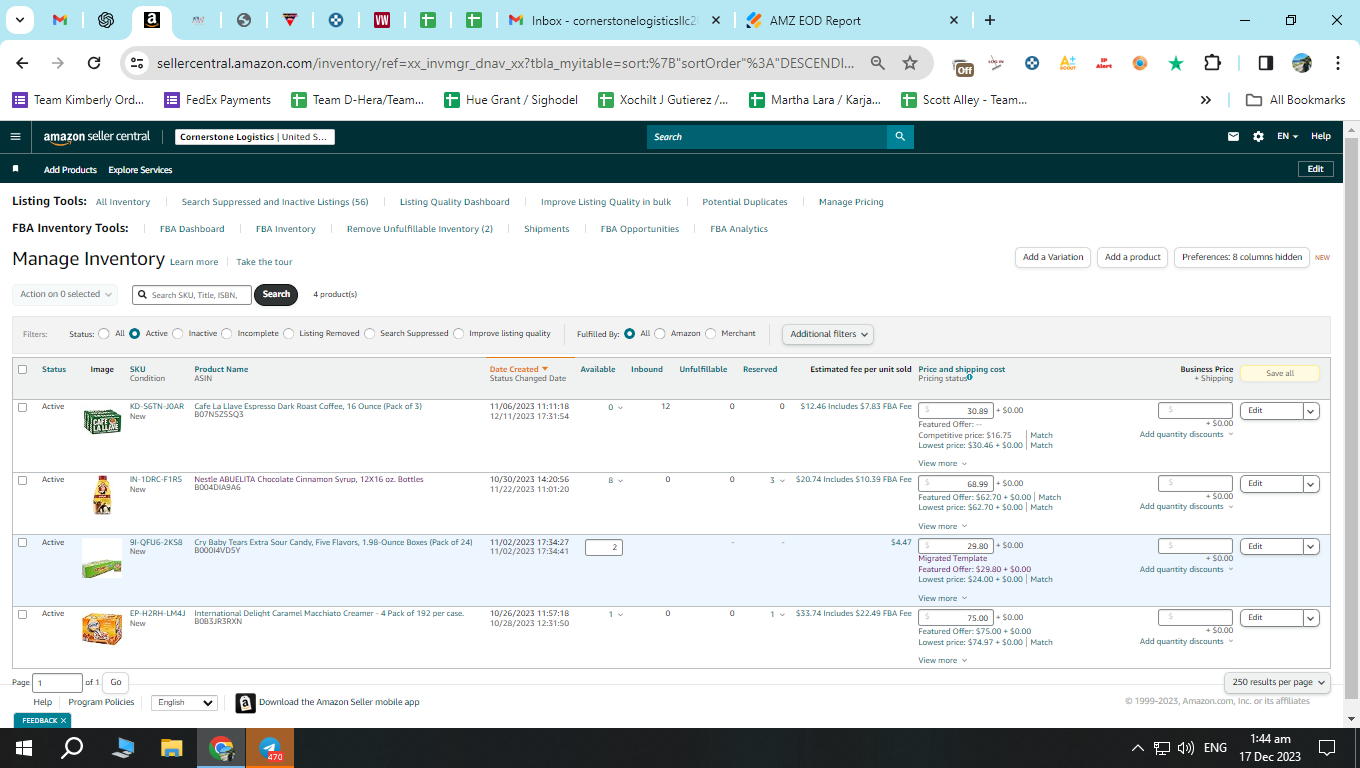This screenshot has width=1360, height=768.
Task: Expand View more for Cafe La Llave pricing
Action: coord(942,464)
